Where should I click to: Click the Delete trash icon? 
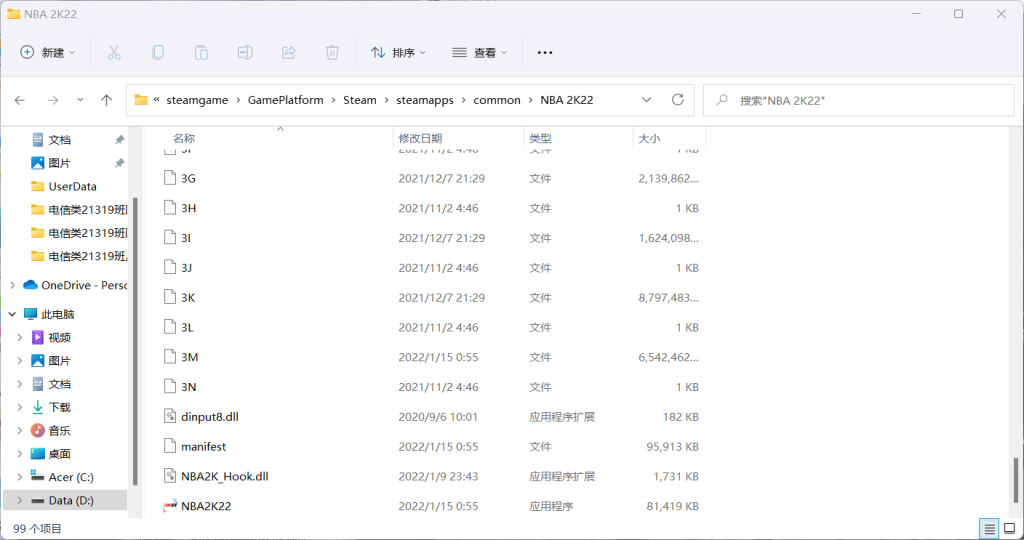click(332, 53)
